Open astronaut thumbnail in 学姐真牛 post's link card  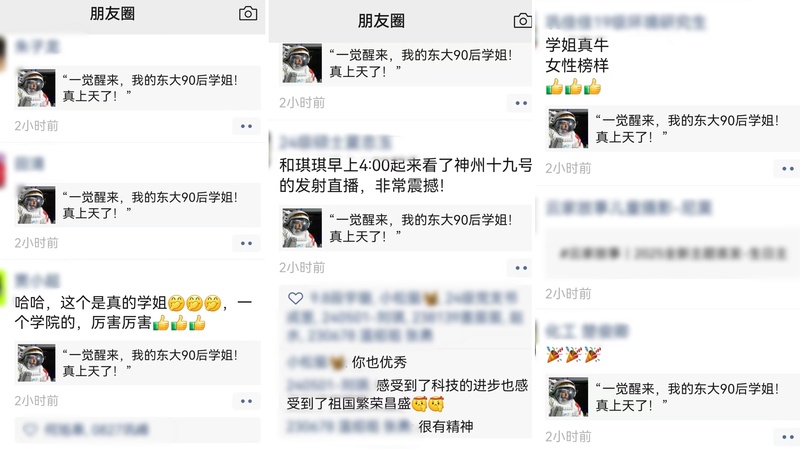(x=568, y=129)
